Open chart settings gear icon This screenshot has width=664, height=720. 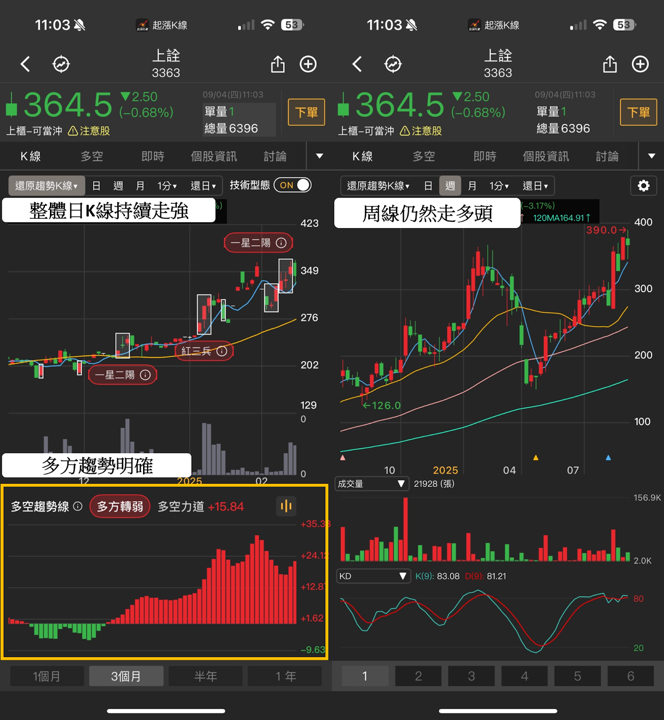coord(644,186)
